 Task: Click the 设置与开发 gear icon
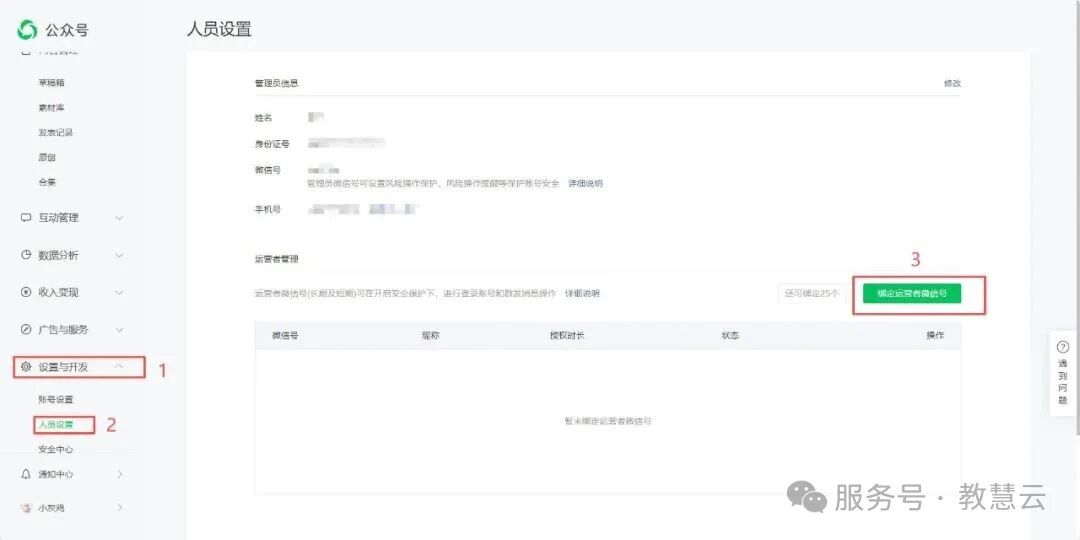26,367
